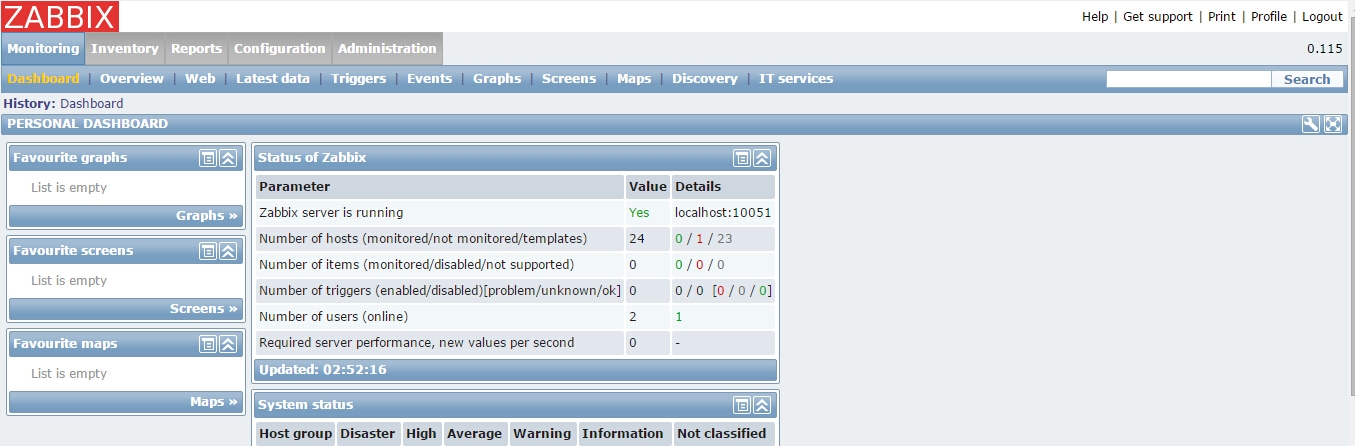Click the 'Average' column header

click(x=475, y=433)
